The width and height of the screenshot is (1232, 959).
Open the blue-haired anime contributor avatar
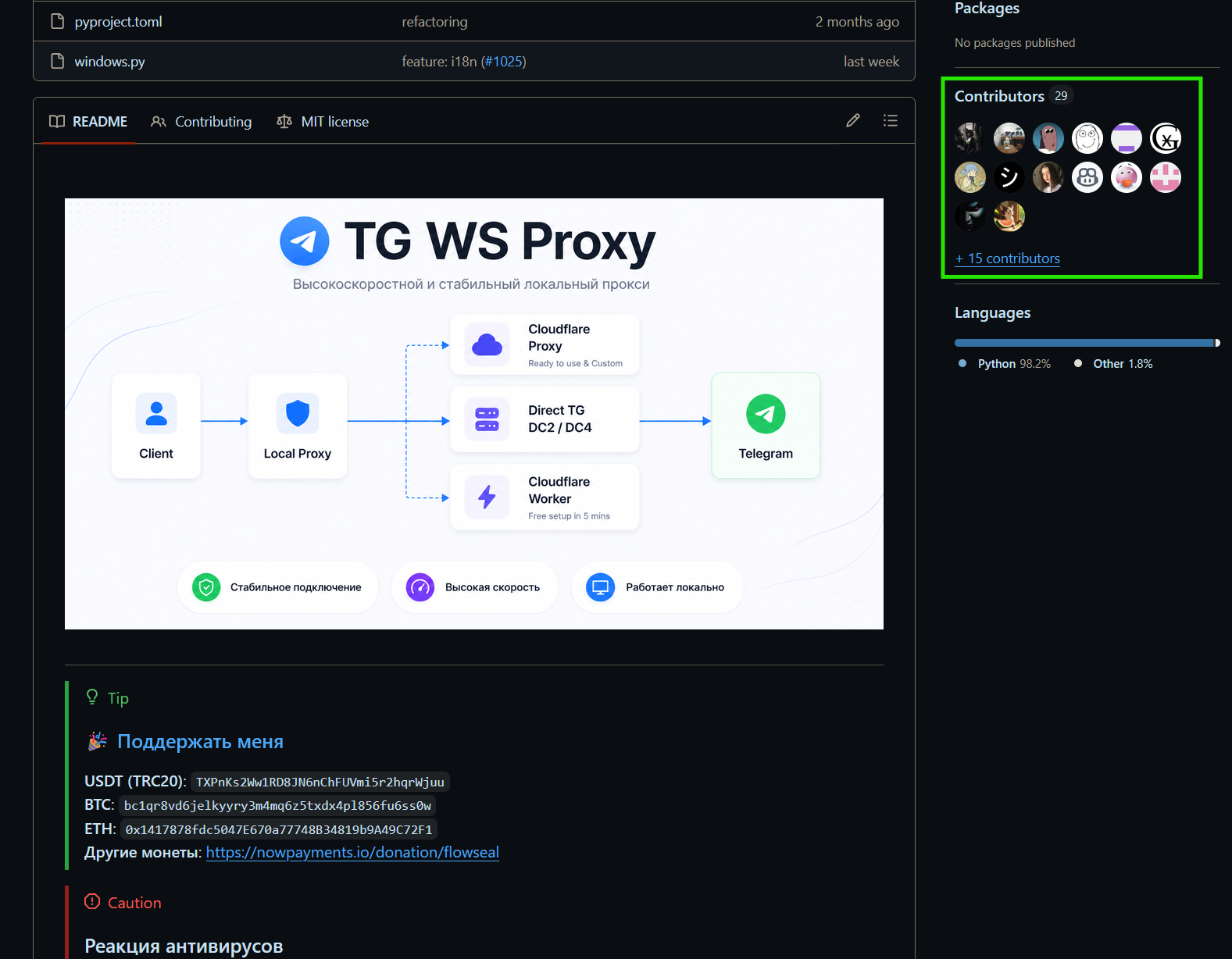pyautogui.click(x=970, y=177)
